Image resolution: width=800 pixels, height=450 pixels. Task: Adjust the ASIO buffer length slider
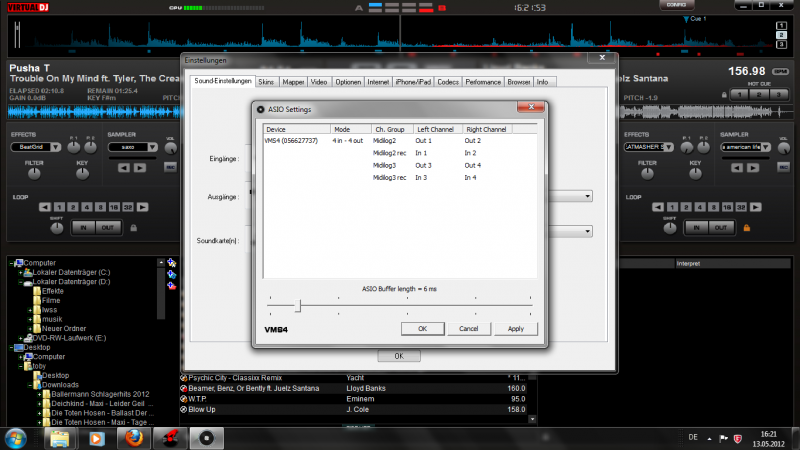tap(298, 306)
